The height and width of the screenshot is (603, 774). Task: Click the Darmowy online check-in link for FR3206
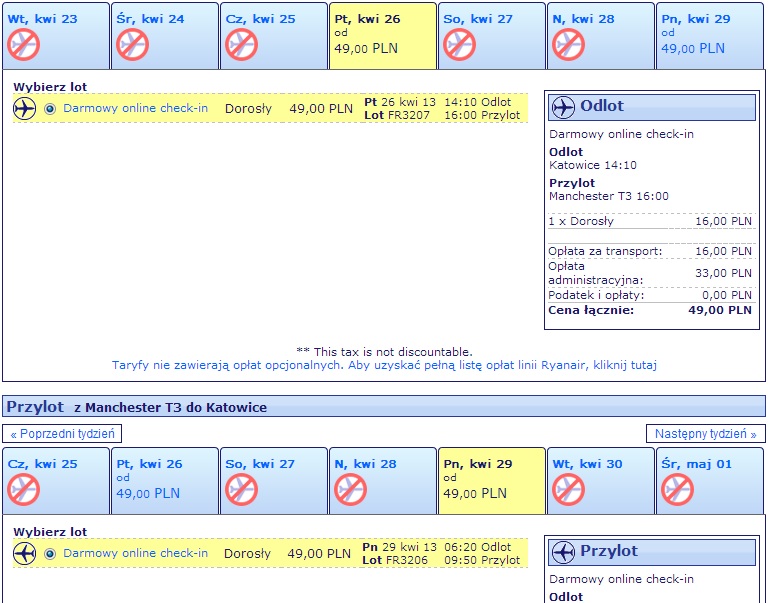click(135, 553)
